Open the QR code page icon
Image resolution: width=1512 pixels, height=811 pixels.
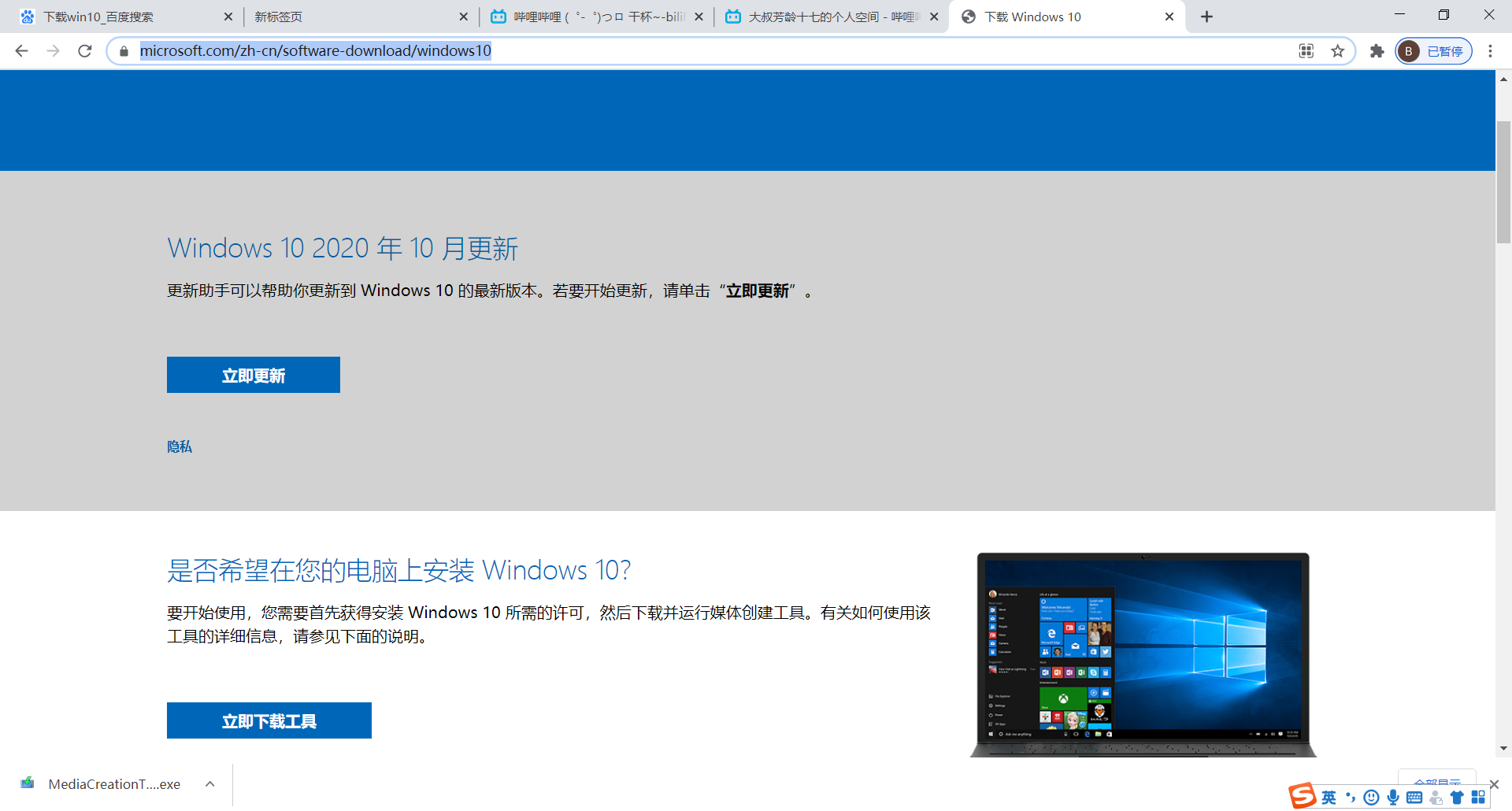[1306, 51]
